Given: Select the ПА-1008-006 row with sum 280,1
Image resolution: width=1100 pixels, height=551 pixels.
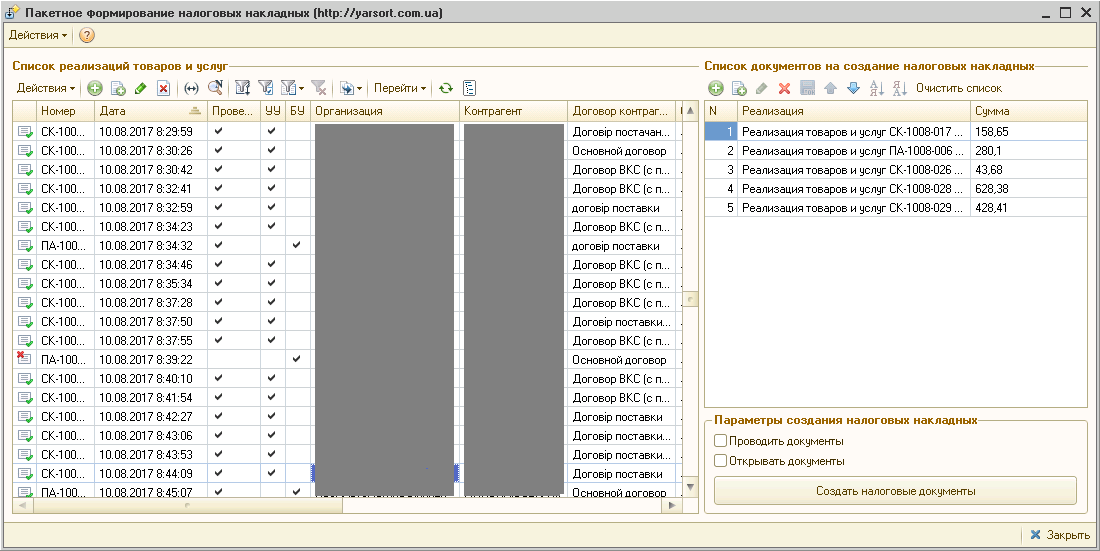Looking at the screenshot, I should tap(896, 150).
